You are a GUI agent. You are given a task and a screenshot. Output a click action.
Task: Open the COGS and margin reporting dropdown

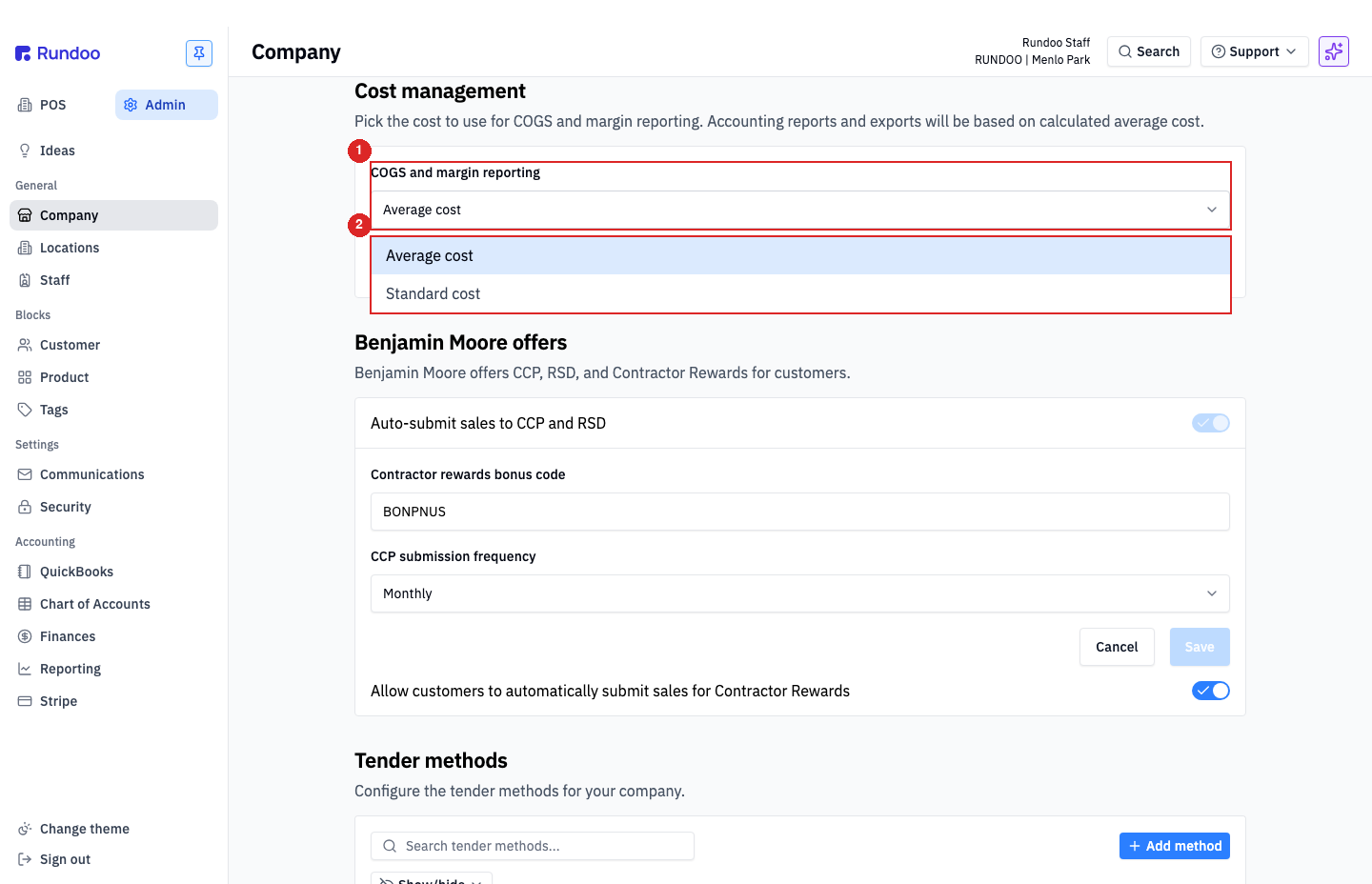pos(800,210)
